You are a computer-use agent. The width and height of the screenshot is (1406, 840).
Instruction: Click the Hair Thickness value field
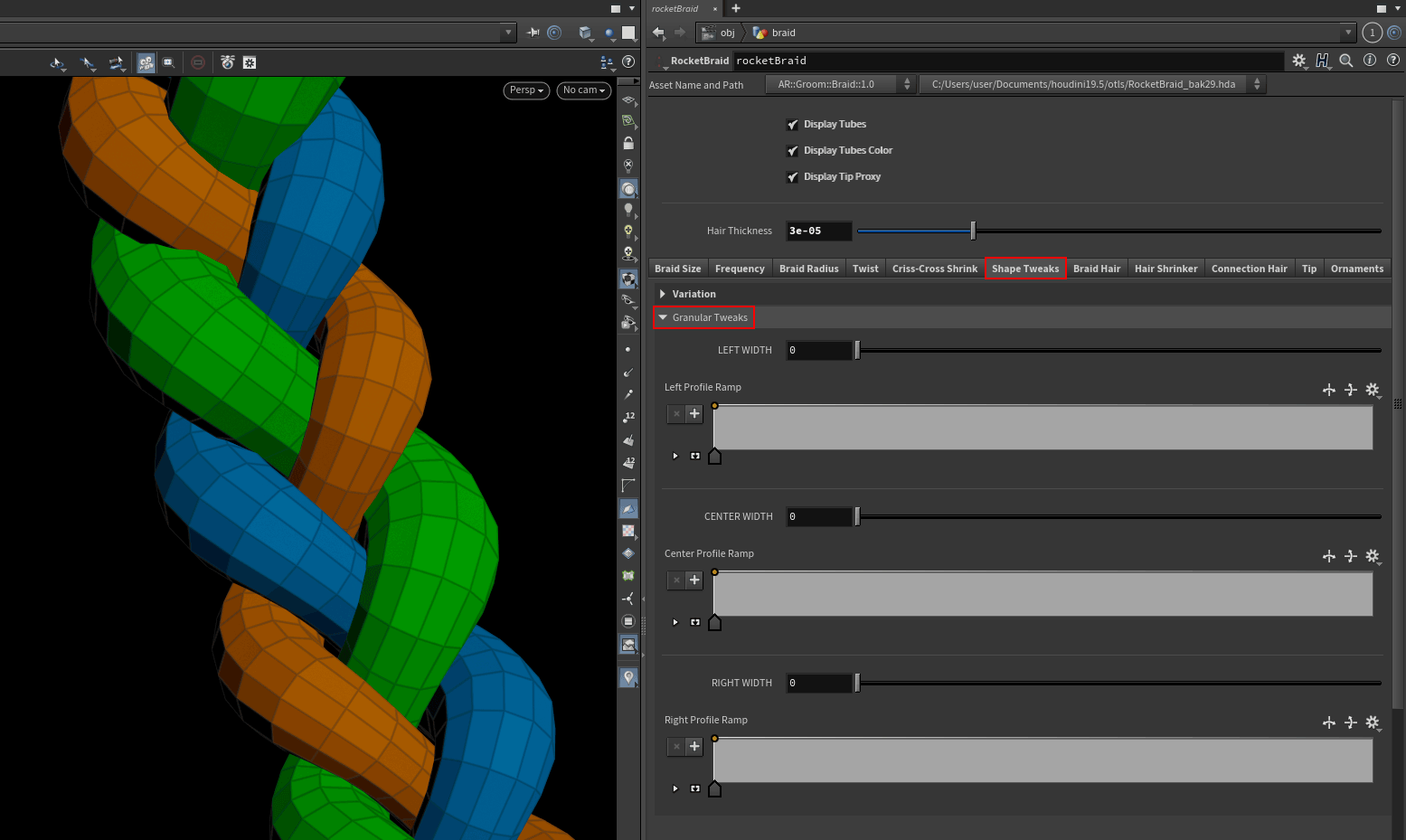point(819,231)
